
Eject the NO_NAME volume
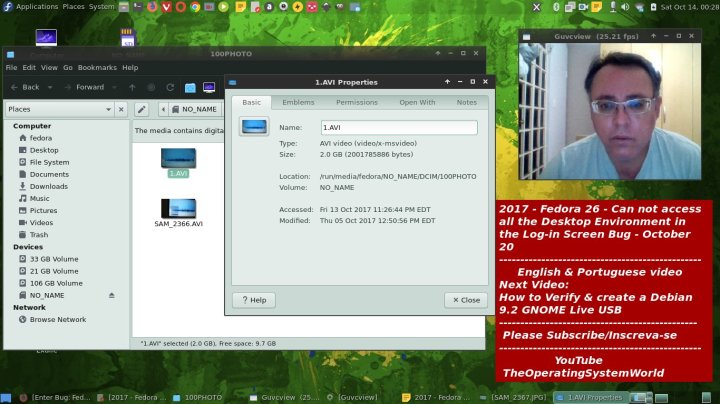(x=112, y=295)
